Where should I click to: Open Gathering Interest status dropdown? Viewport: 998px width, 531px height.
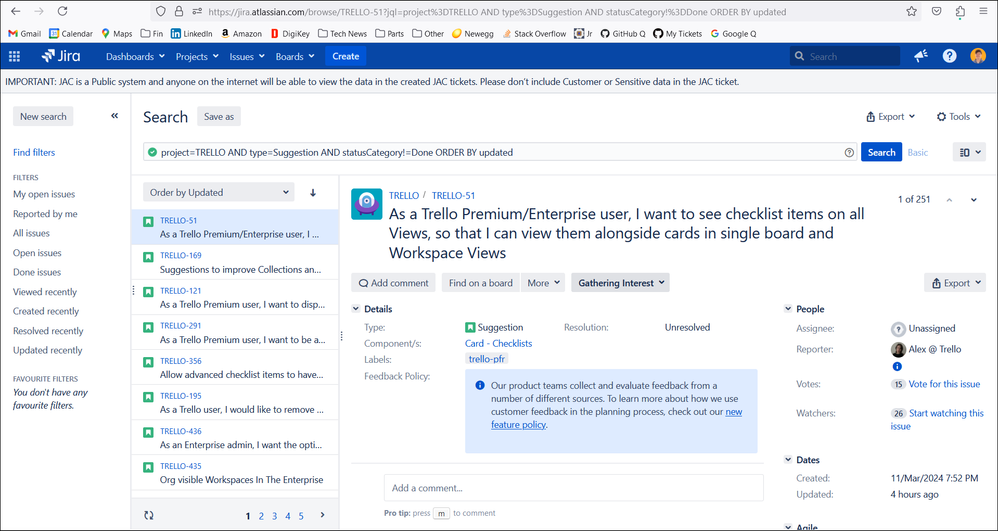coord(620,283)
